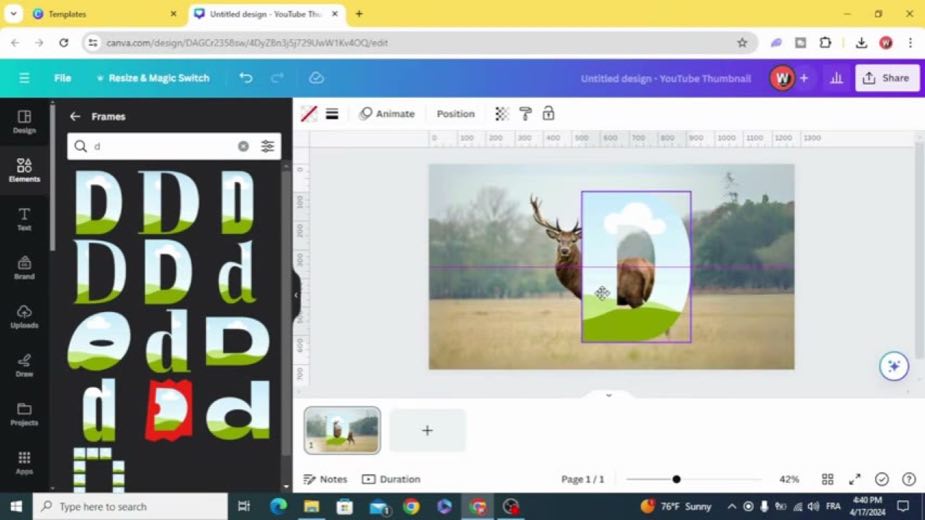Undo the last action
The height and width of the screenshot is (520, 925).
coord(246,78)
